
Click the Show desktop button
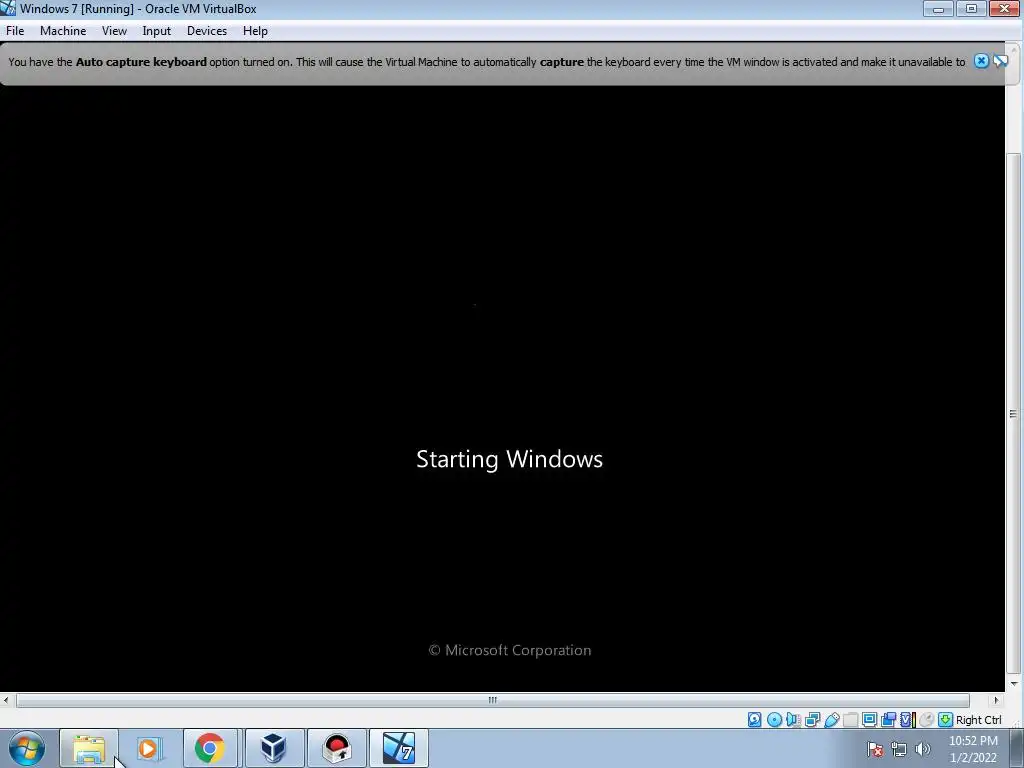pyautogui.click(x=1017, y=748)
